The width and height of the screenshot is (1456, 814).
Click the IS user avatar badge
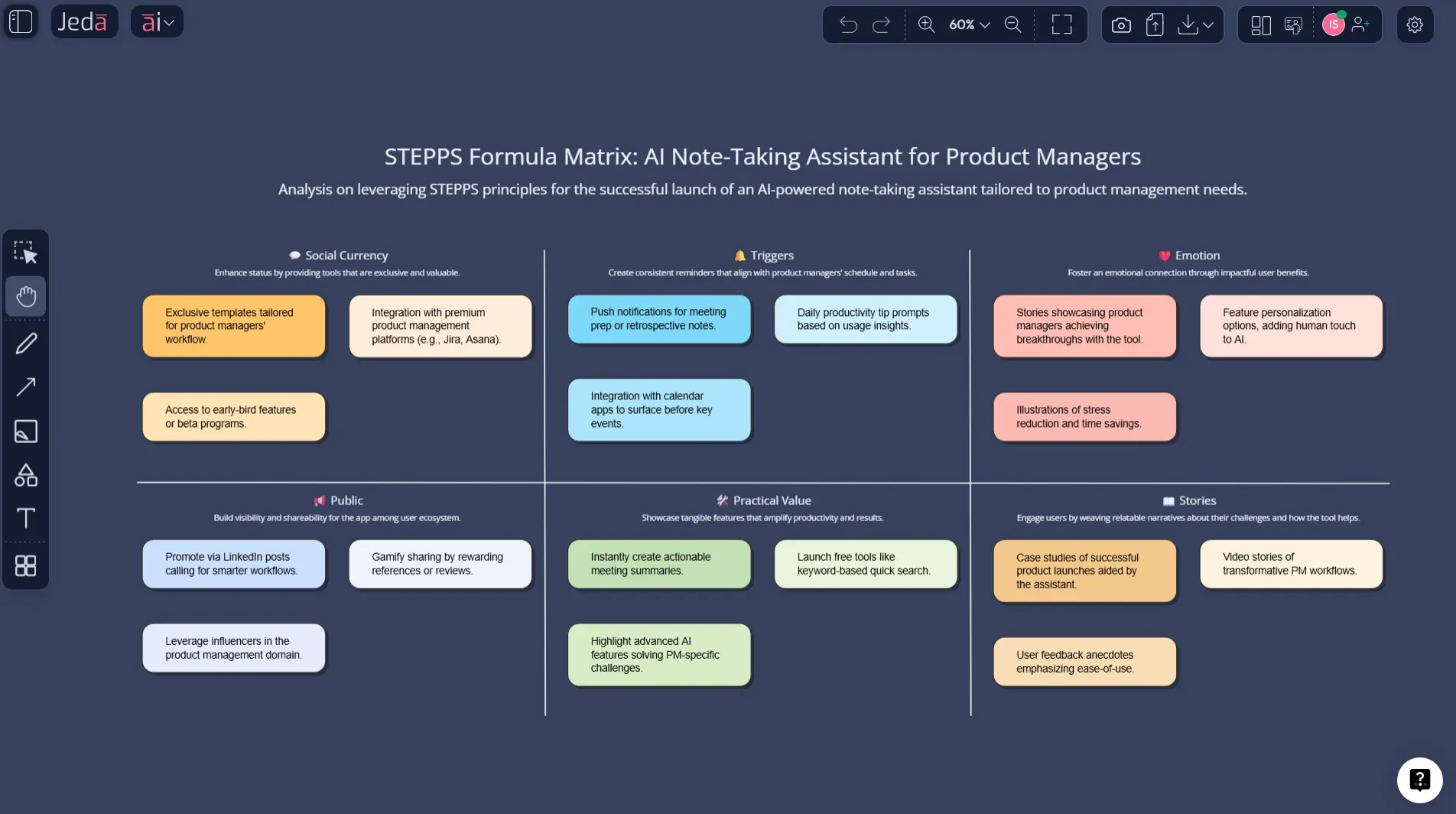point(1334,24)
